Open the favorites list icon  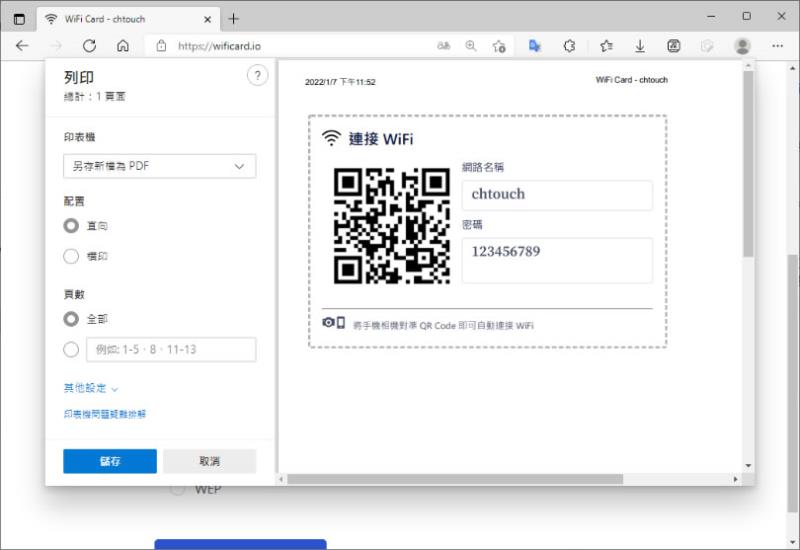pos(606,46)
